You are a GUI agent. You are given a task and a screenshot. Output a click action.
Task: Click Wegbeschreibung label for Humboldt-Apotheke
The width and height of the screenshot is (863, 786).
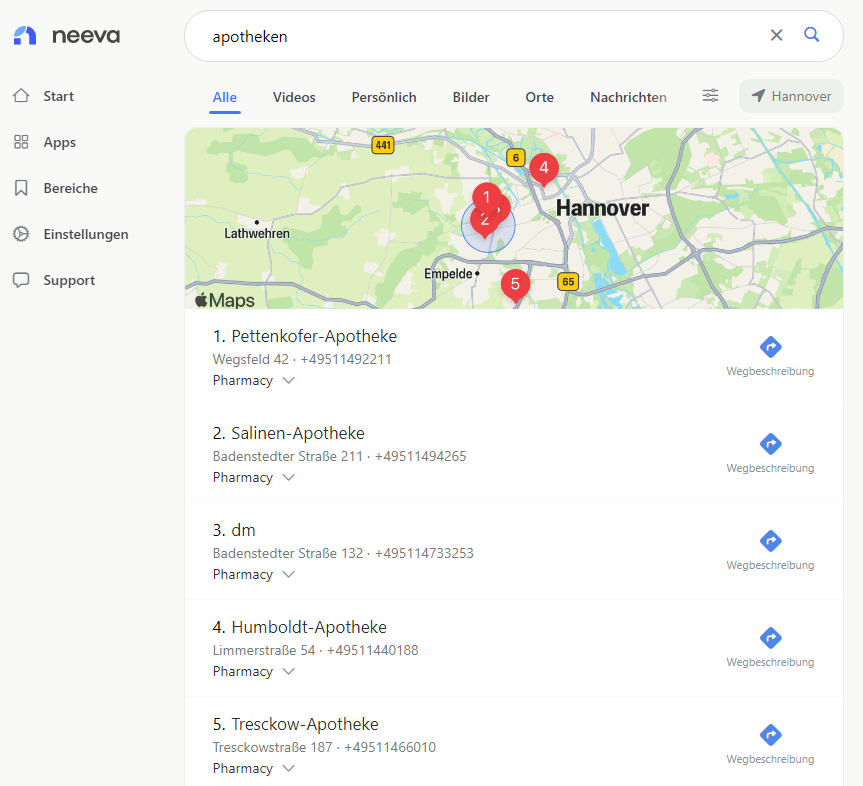(x=770, y=662)
